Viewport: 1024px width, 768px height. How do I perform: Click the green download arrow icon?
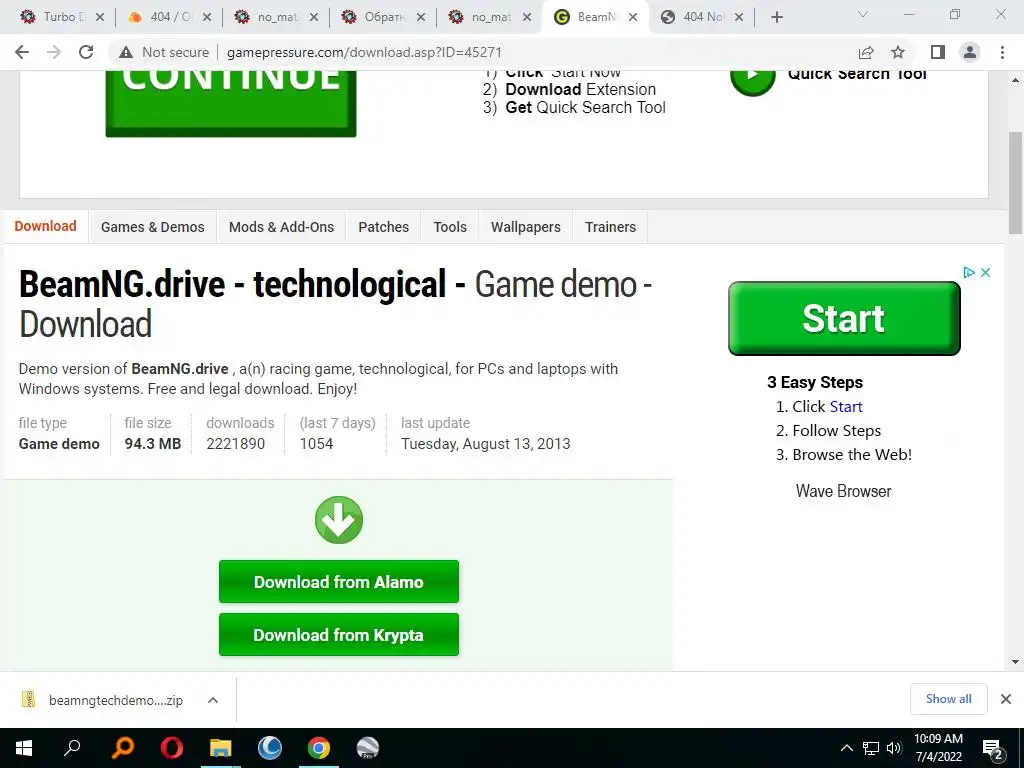338,520
